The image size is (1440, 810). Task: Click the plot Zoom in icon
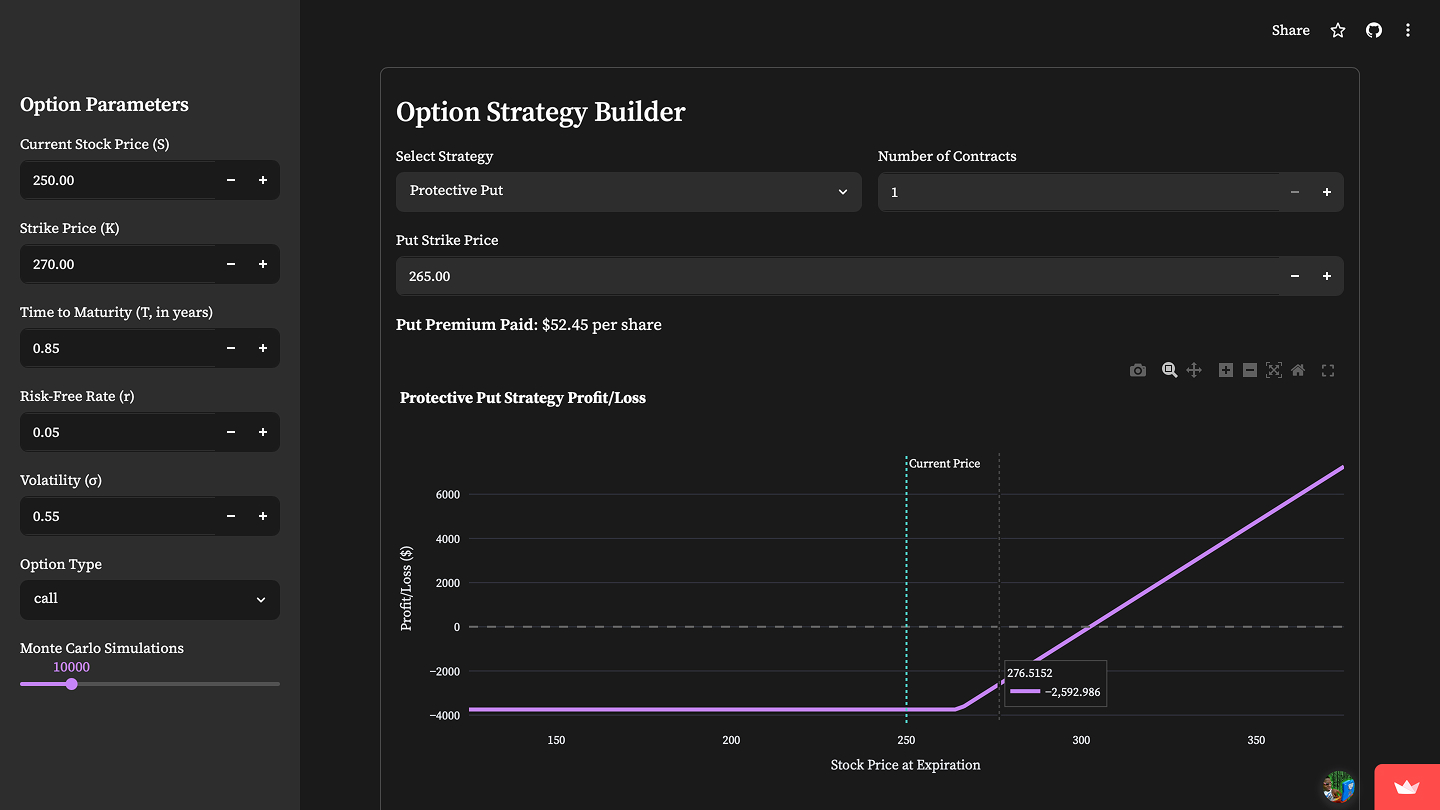[x=1226, y=370]
